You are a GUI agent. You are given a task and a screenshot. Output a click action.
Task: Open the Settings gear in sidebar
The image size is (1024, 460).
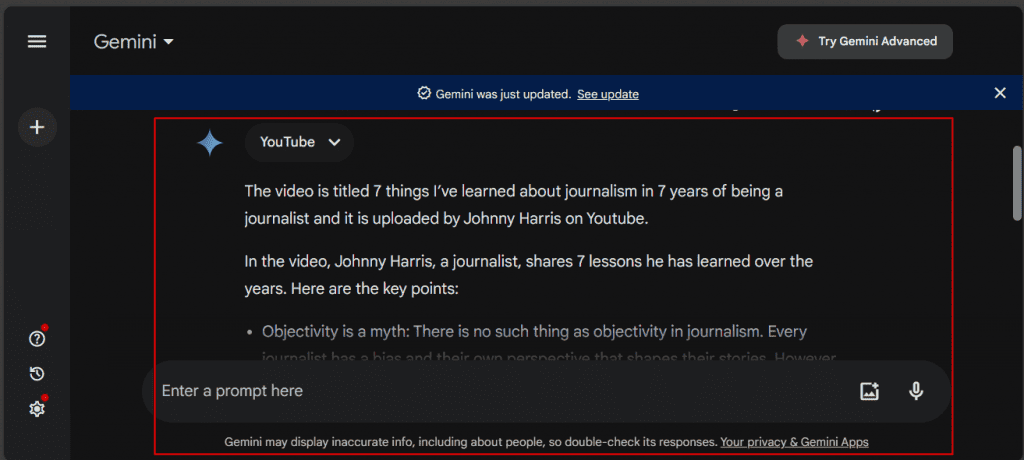[37, 409]
